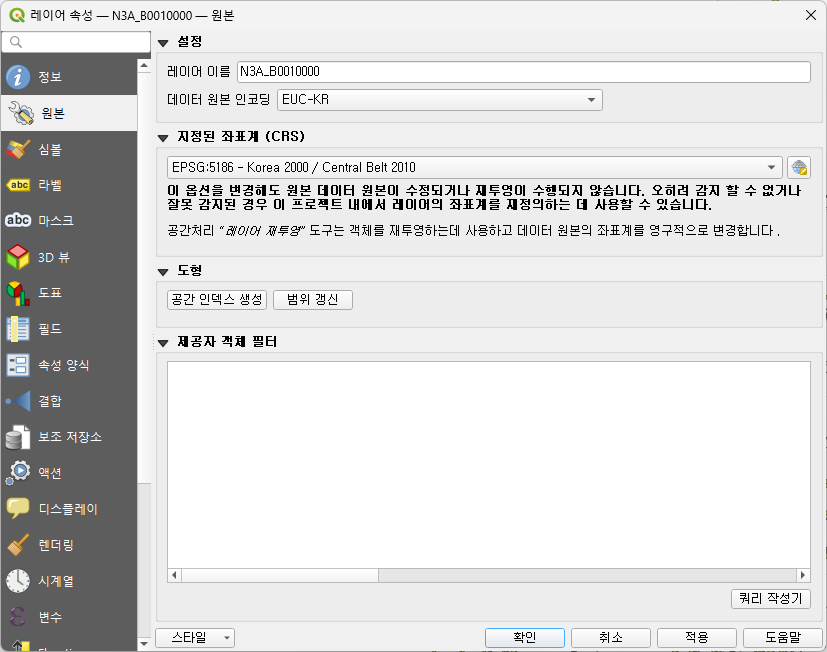Viewport: 827px width, 652px height.
Task: Open the 쿼리 작성기 query builder
Action: click(x=771, y=599)
